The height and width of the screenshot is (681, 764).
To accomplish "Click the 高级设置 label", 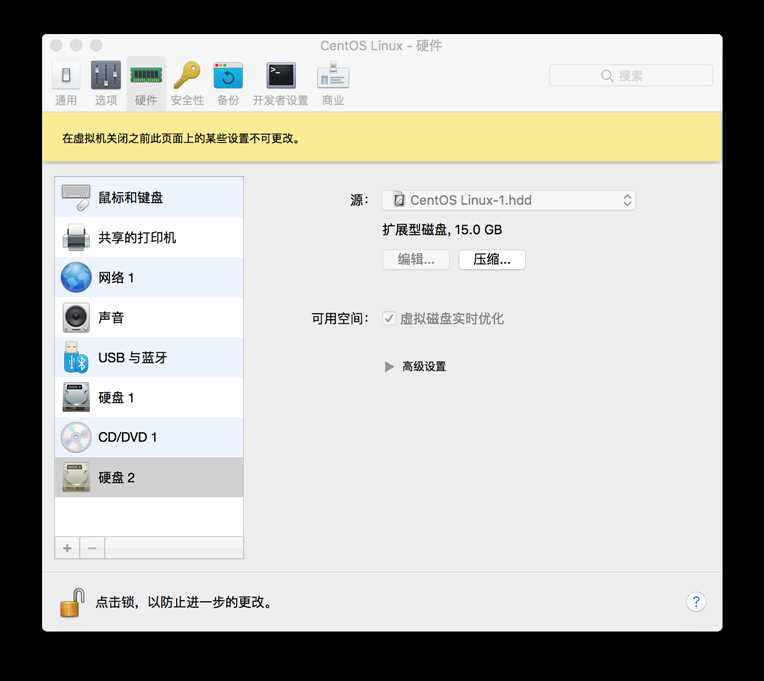I will 424,366.
